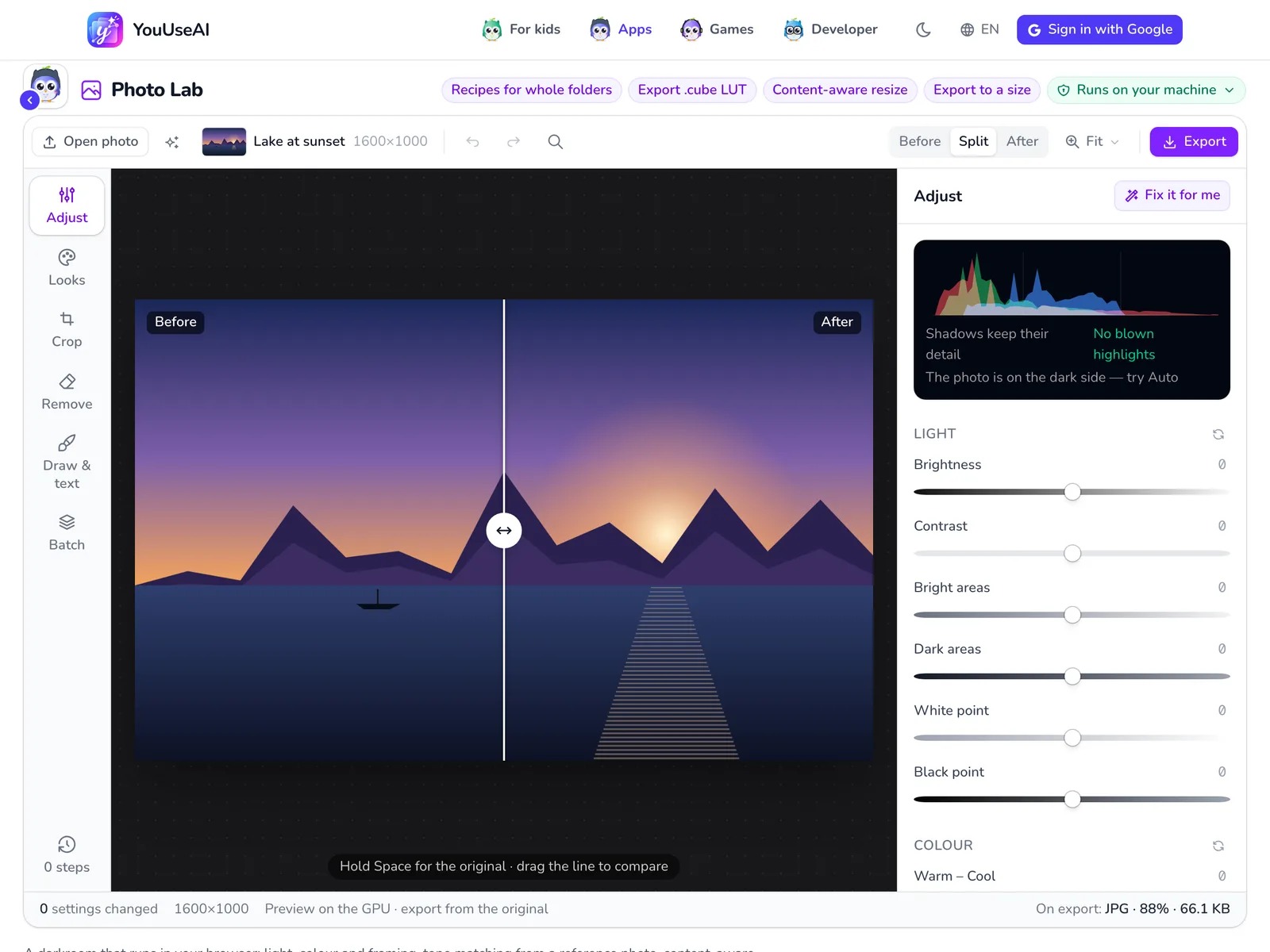Select the Looks palette tool
The width and height of the screenshot is (1270, 952).
coord(67,268)
